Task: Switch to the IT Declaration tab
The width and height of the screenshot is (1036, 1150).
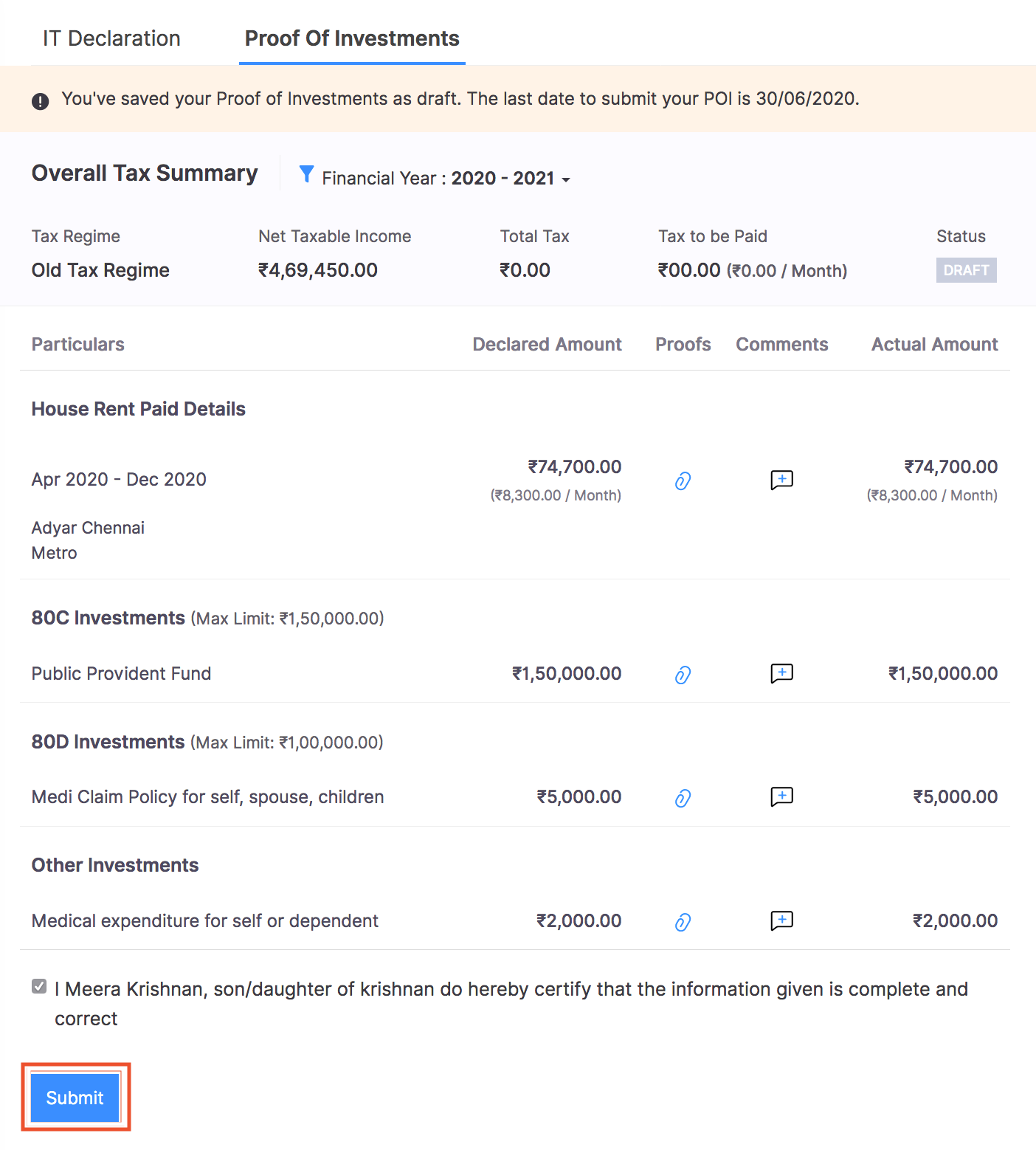Action: pyautogui.click(x=111, y=38)
